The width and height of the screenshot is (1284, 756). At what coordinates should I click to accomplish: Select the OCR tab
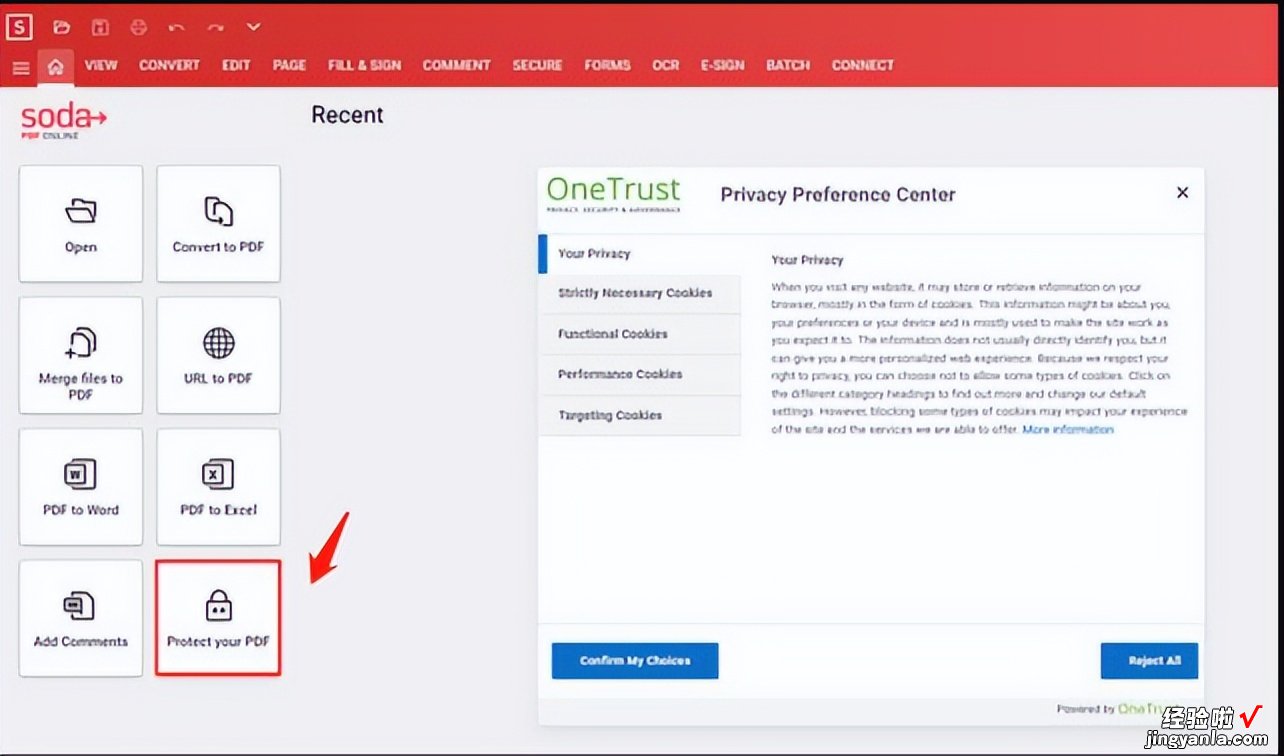click(x=665, y=65)
